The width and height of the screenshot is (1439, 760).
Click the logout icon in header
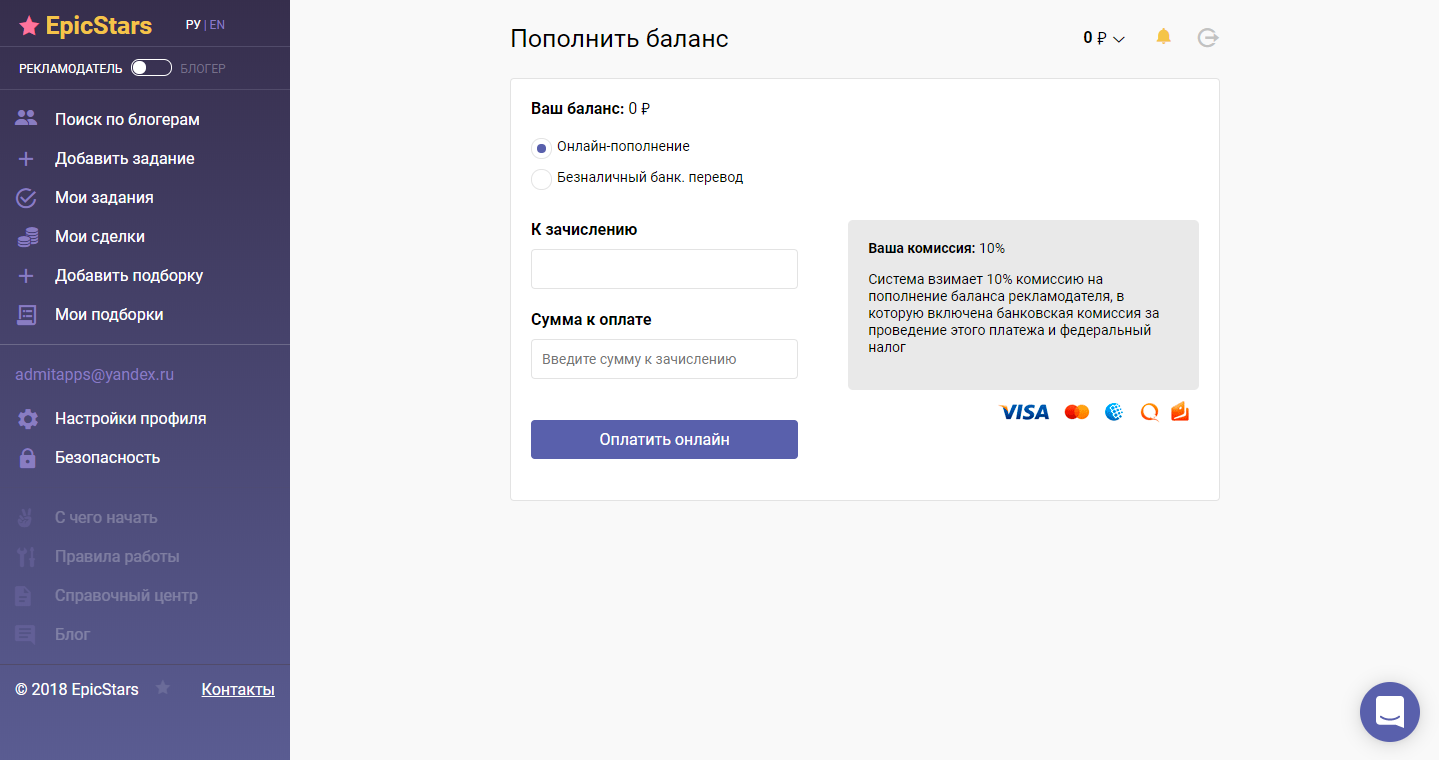1208,38
